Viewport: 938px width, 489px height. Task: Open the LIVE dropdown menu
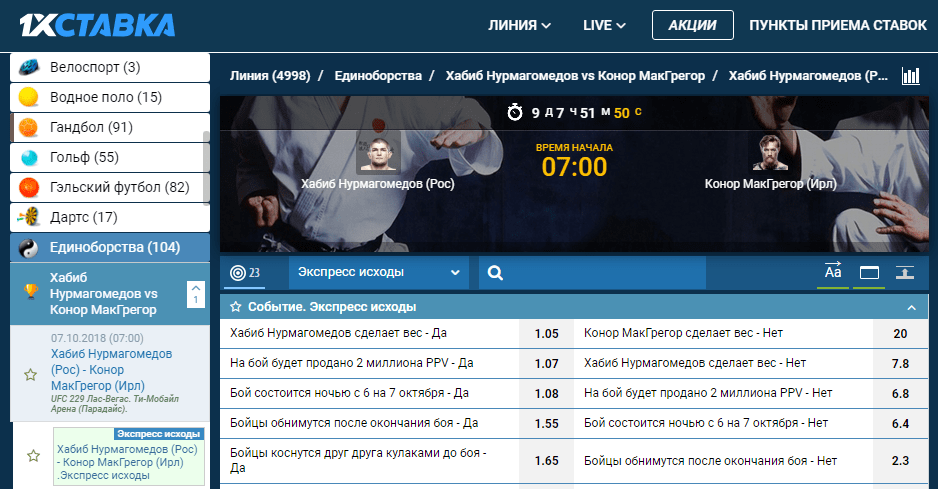pos(604,25)
